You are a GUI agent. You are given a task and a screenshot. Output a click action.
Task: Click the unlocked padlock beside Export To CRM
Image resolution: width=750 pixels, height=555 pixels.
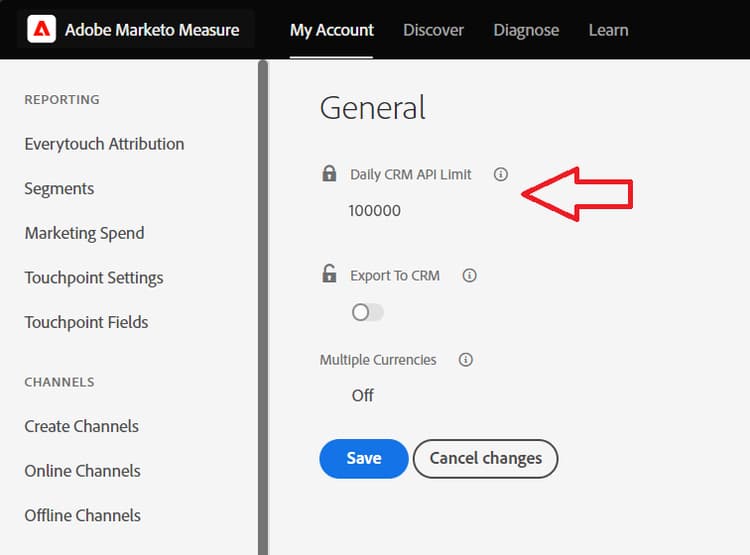[x=329, y=274]
